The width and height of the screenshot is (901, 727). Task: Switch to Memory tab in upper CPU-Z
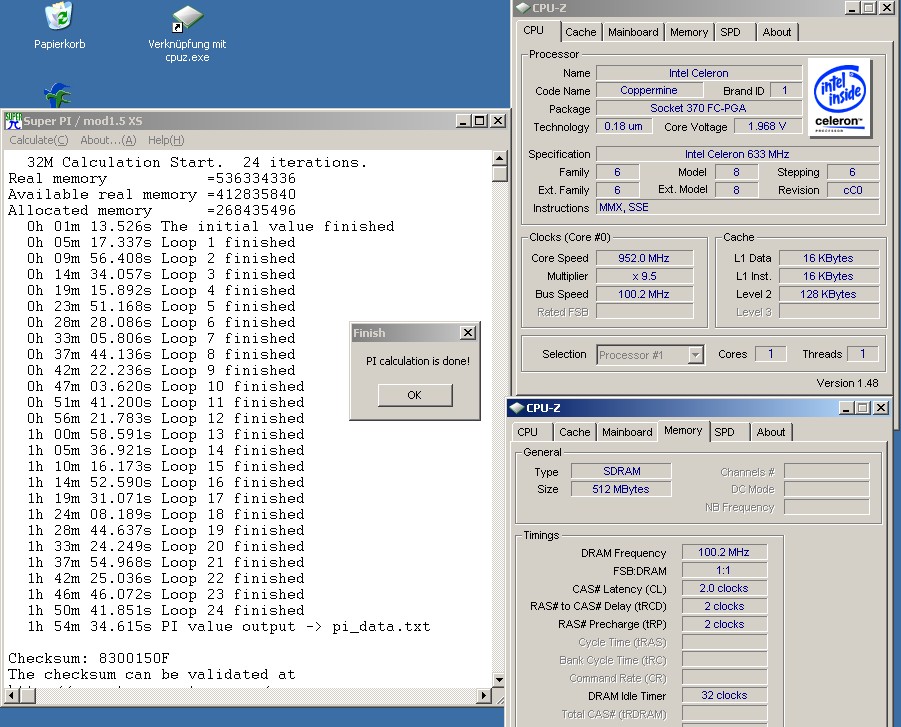click(x=688, y=32)
